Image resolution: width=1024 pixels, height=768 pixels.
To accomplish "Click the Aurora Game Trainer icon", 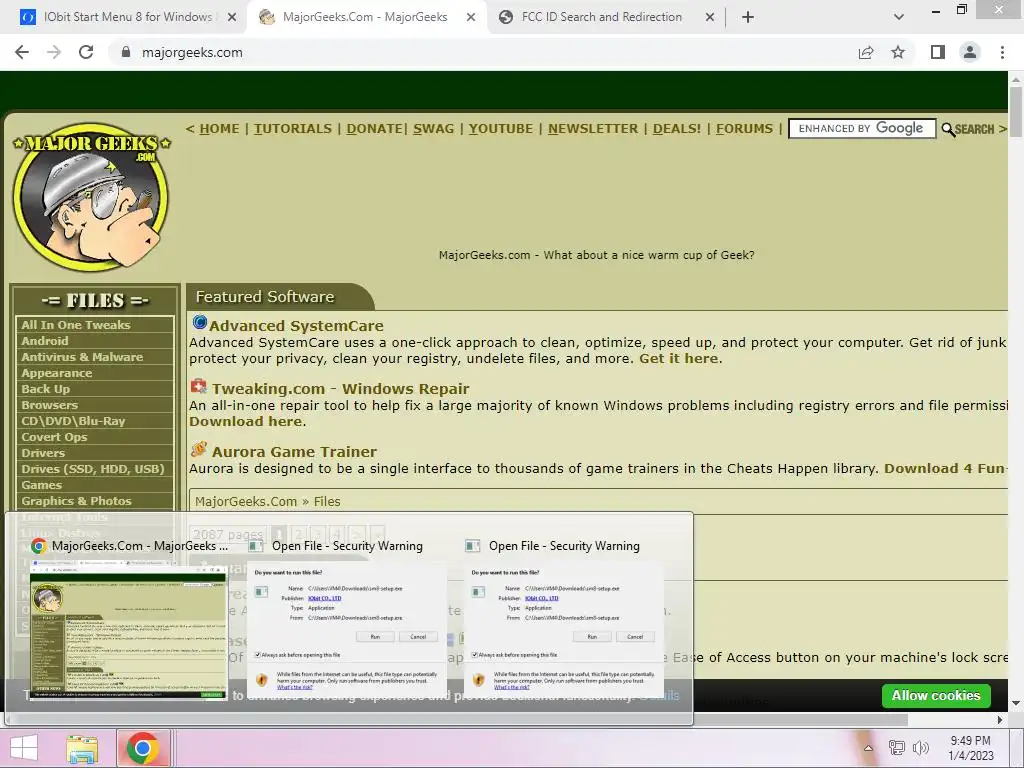I will [x=199, y=449].
